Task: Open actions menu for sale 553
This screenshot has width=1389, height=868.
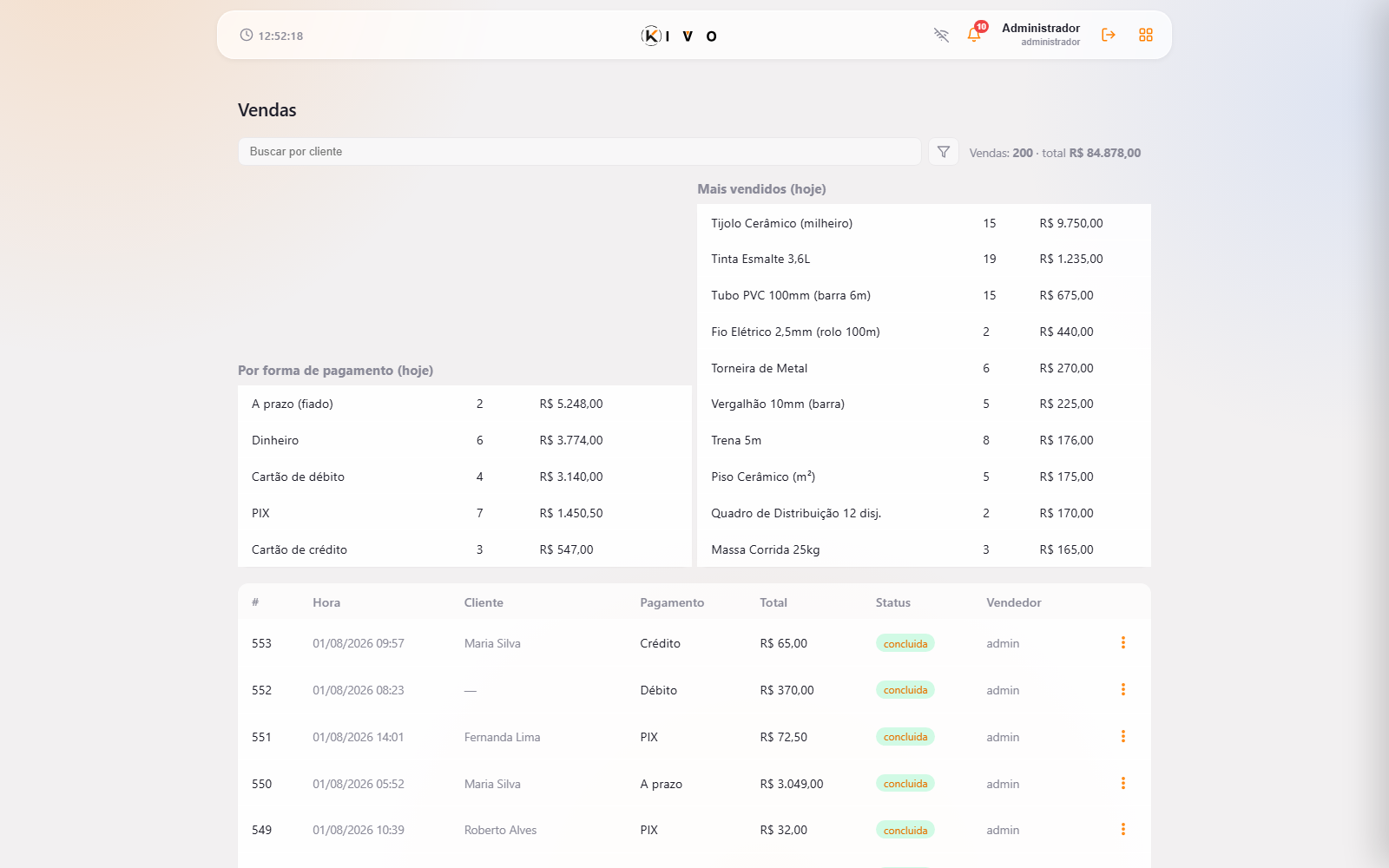Action: [x=1122, y=642]
